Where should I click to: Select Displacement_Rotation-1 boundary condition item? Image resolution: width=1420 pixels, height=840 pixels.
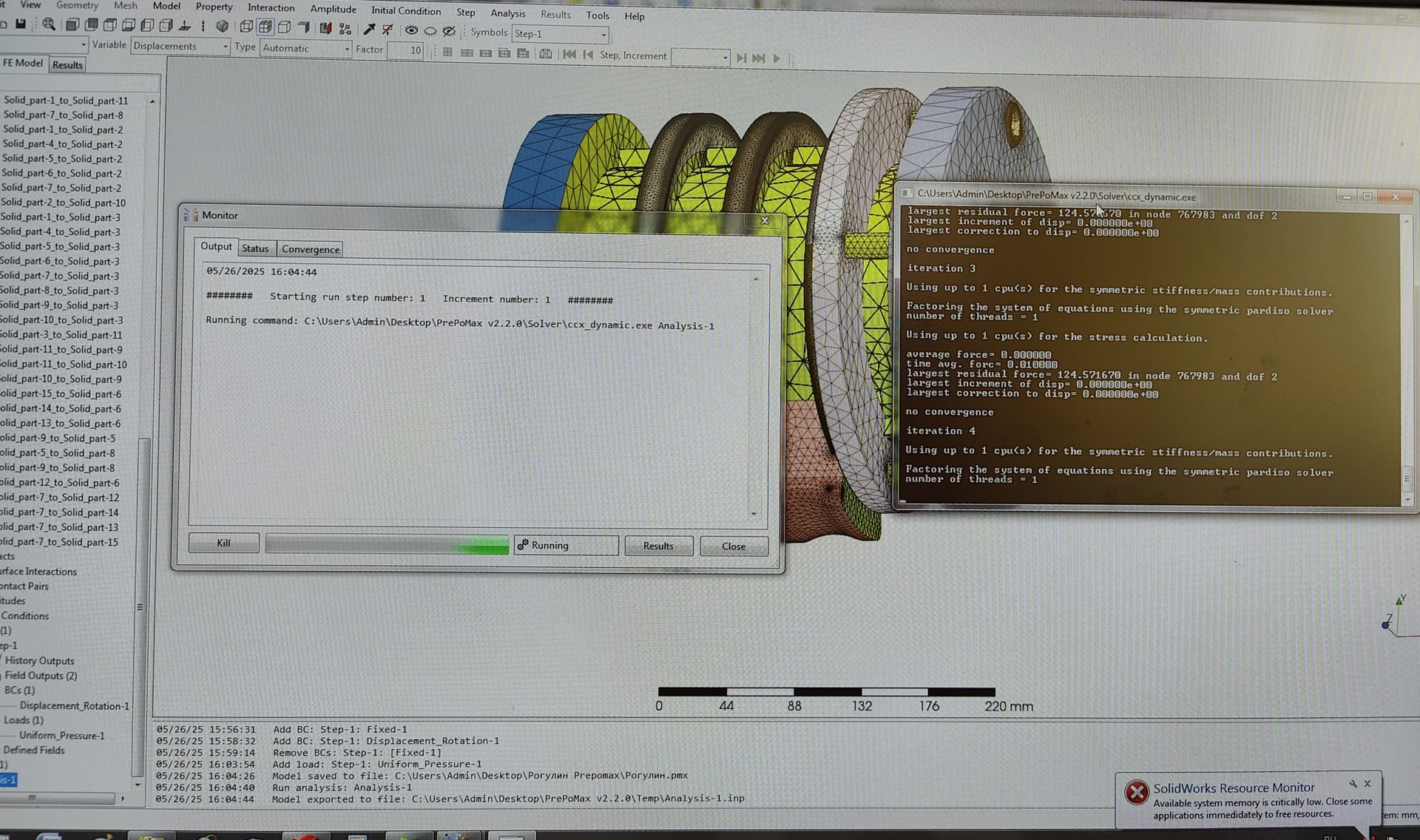click(74, 705)
